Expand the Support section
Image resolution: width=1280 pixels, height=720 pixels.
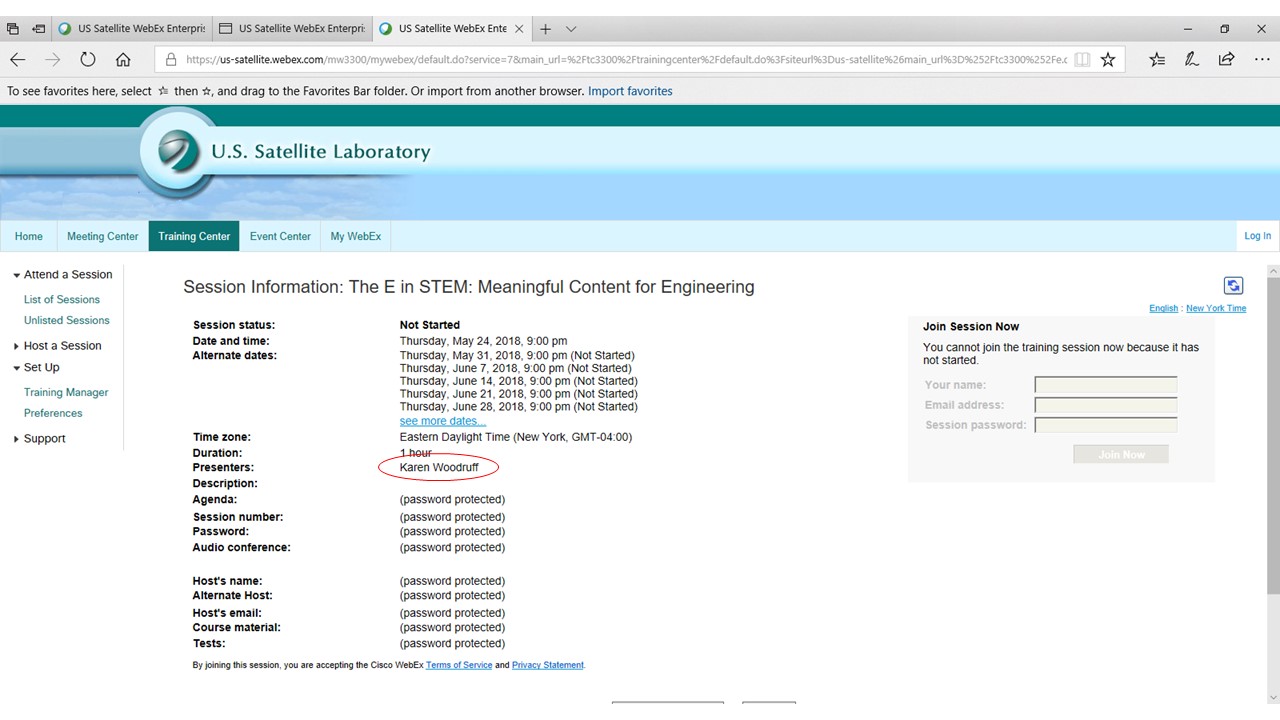click(x=17, y=439)
